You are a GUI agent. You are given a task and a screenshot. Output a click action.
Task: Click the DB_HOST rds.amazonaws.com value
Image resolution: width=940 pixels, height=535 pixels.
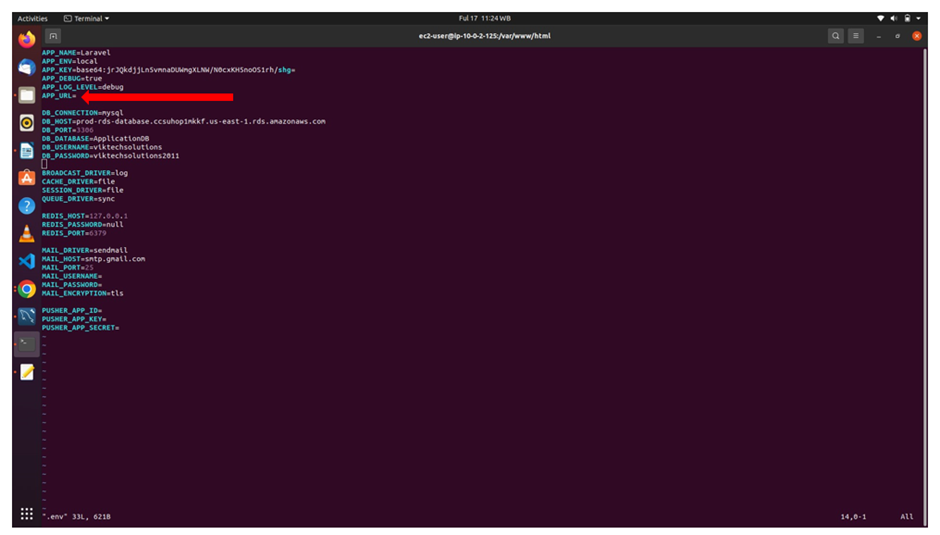point(201,121)
